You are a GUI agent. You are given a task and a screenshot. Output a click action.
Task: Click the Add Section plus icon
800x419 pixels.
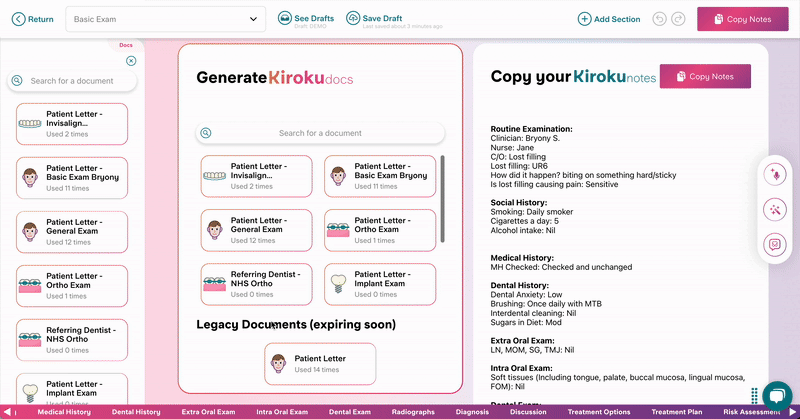[x=584, y=19]
